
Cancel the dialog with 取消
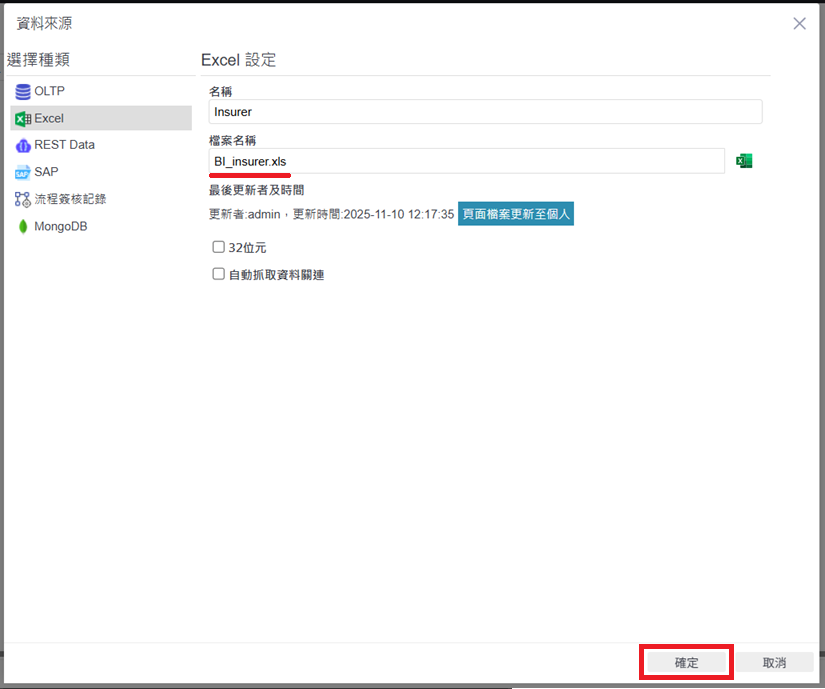[x=774, y=663]
